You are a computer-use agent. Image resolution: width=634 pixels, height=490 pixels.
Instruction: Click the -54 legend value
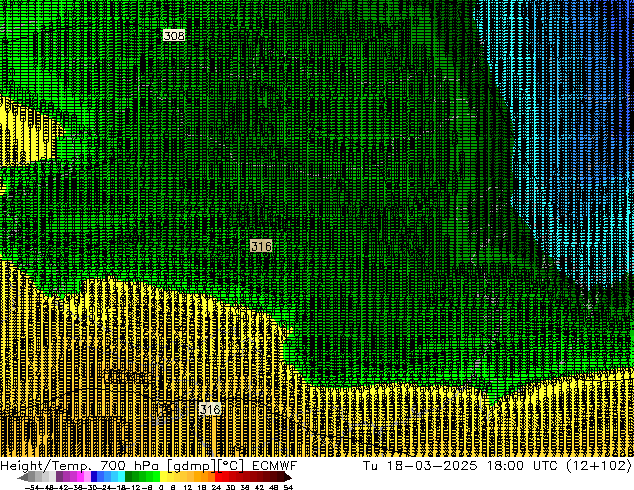pyautogui.click(x=32, y=487)
